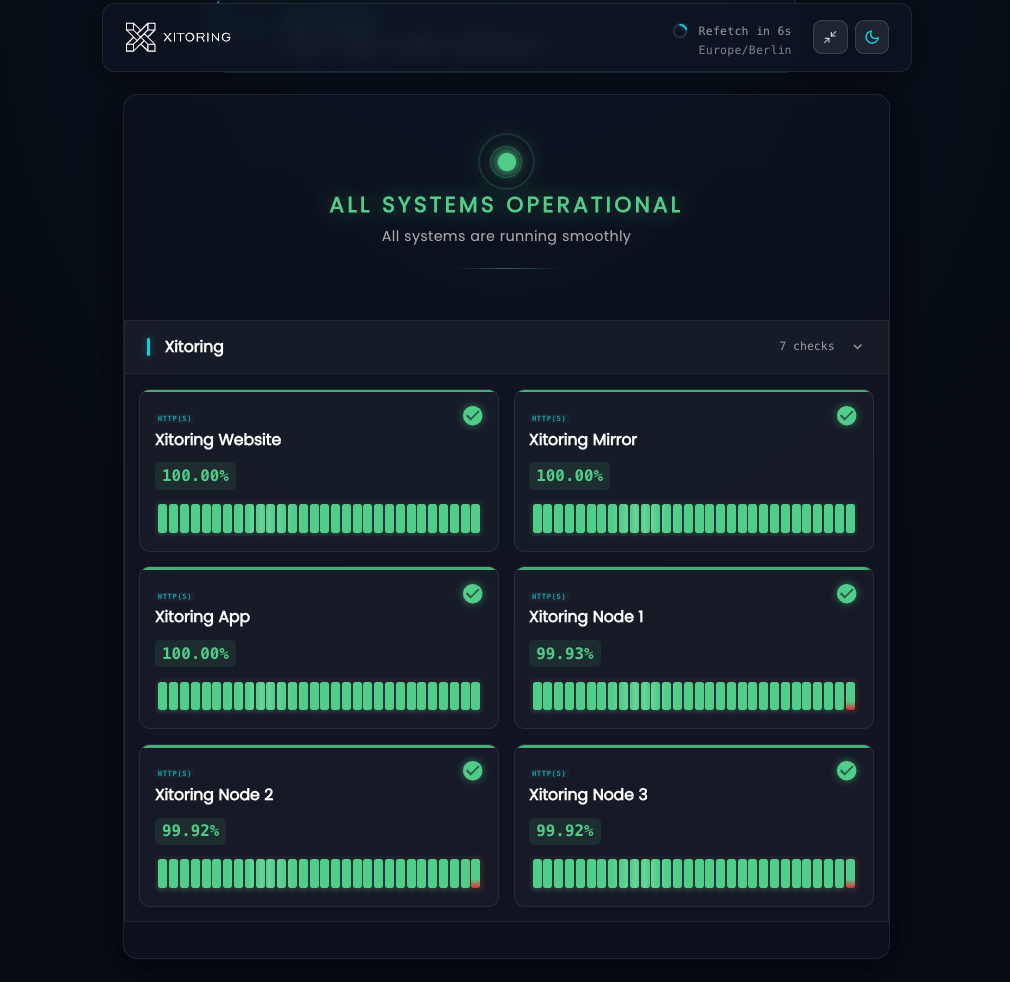Click the refetch countdown spinner icon
The height and width of the screenshot is (982, 1010).
click(680, 31)
